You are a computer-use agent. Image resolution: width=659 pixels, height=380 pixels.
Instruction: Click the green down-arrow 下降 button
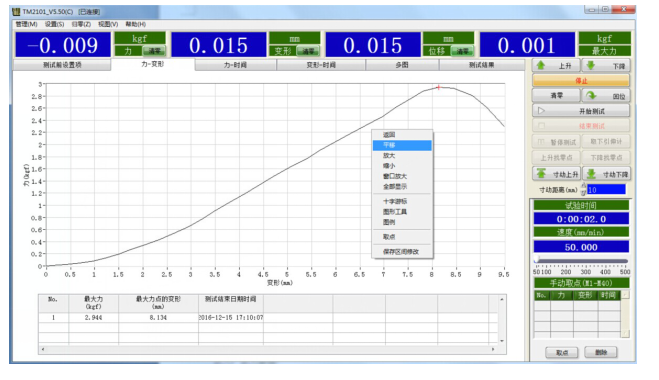click(x=606, y=66)
